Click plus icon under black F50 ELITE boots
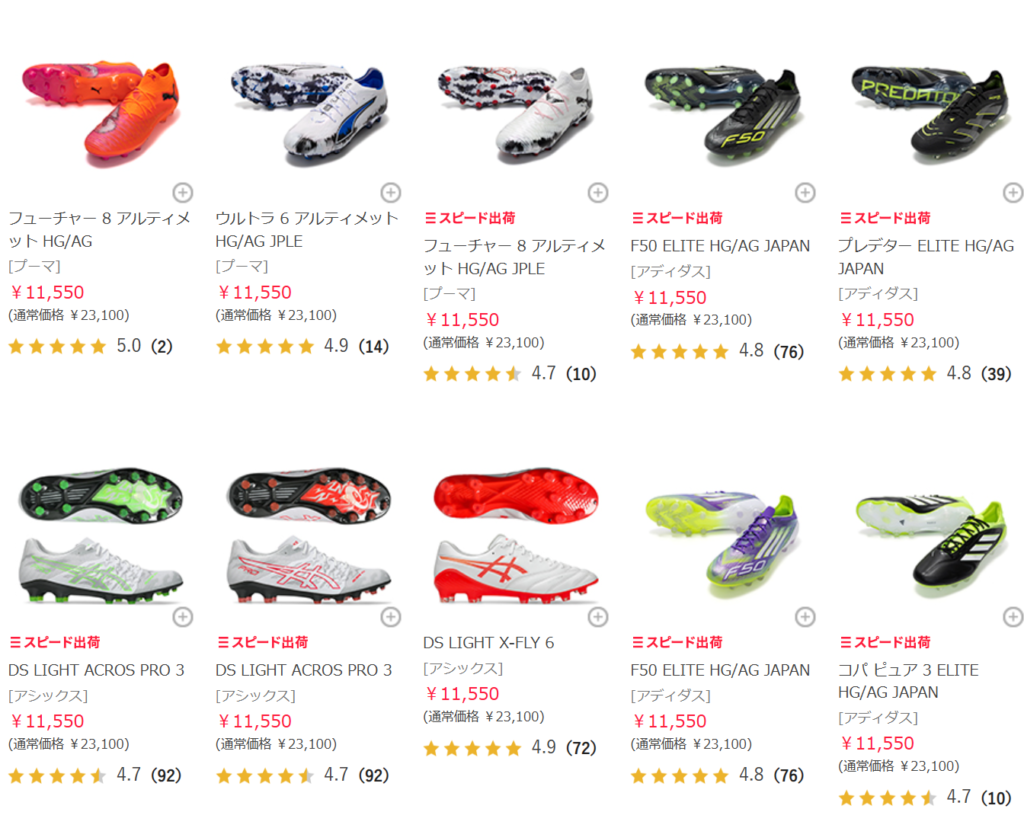Viewport: 1024px width, 828px height. click(805, 193)
